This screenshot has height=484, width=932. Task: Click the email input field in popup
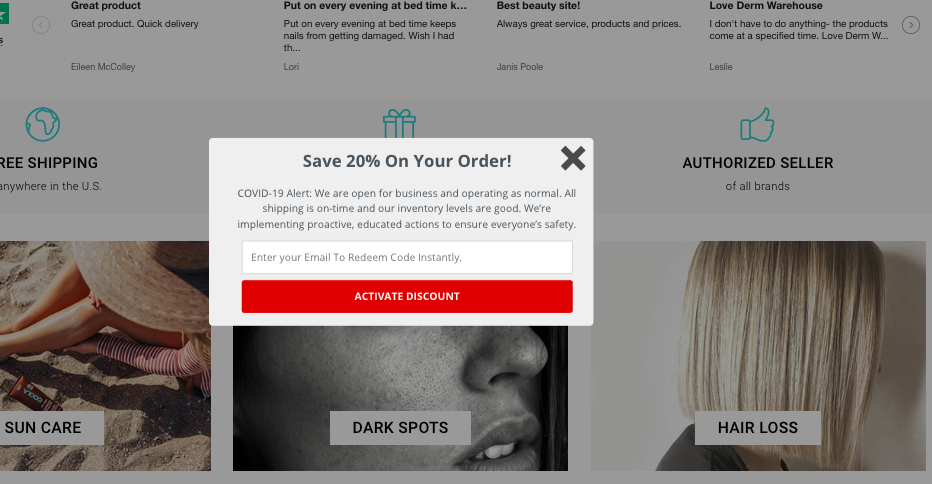pyautogui.click(x=407, y=257)
